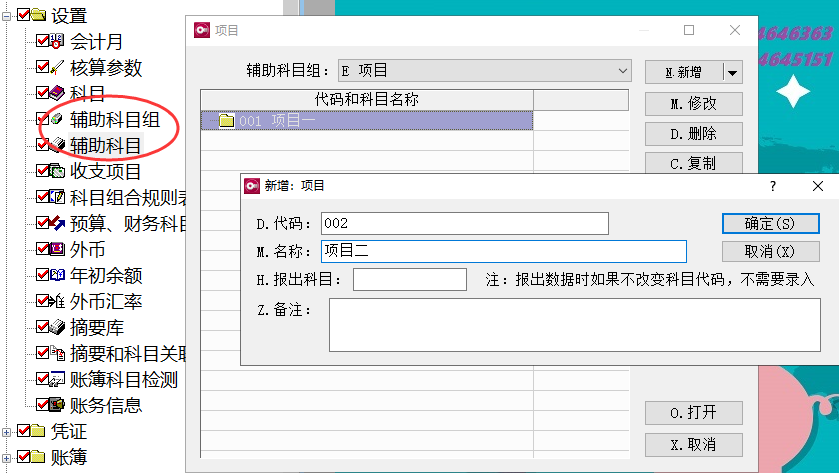
Task: Toggle the 年初余额 checkbox
Action: click(x=43, y=275)
